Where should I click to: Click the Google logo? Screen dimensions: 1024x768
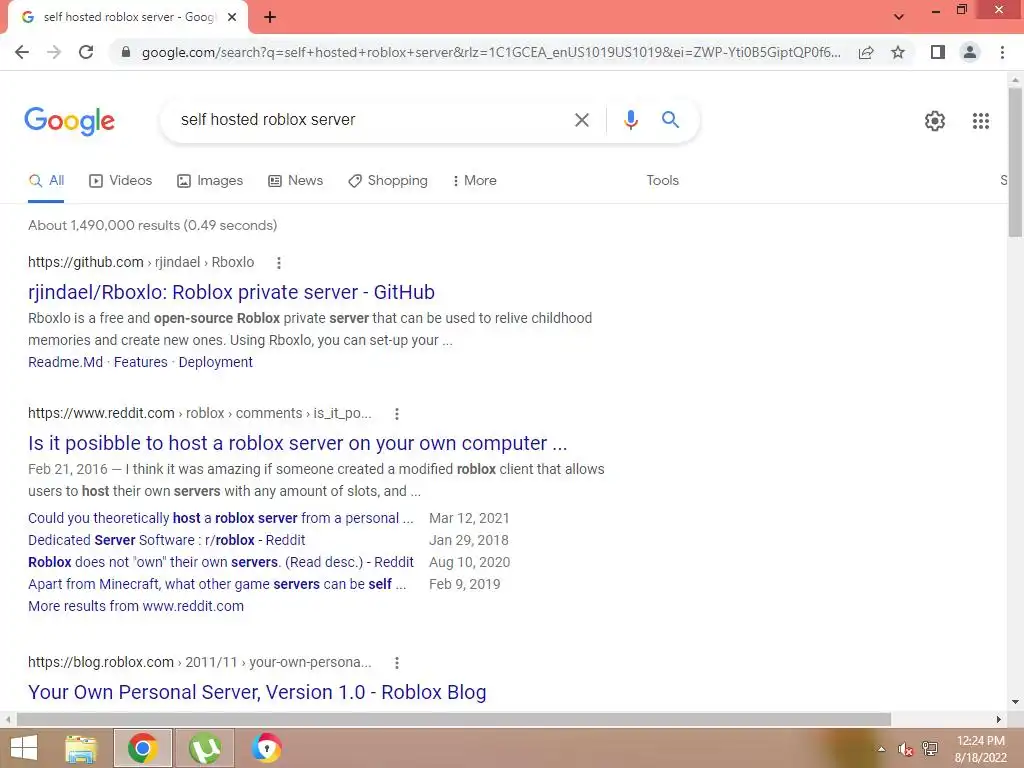(69, 121)
